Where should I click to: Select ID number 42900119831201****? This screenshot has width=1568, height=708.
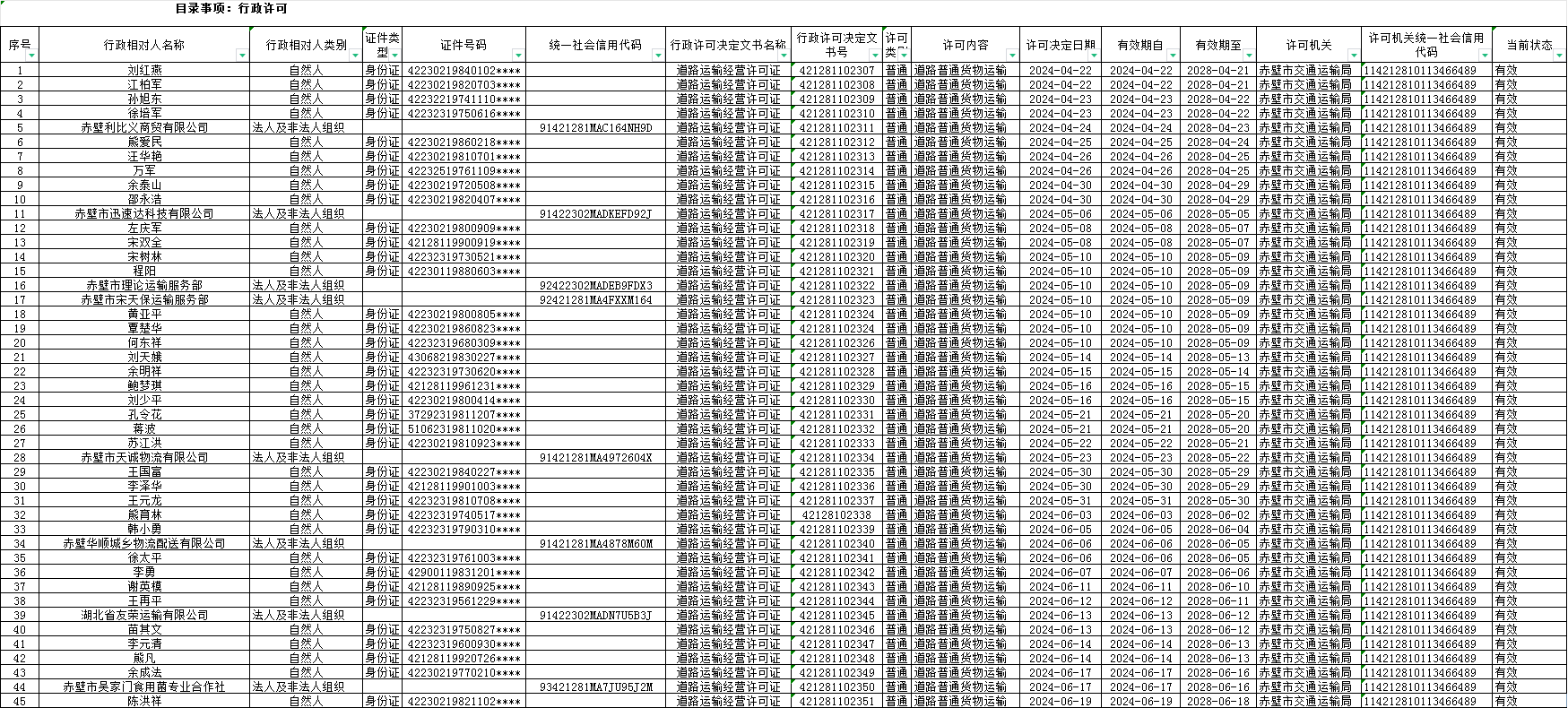click(464, 572)
